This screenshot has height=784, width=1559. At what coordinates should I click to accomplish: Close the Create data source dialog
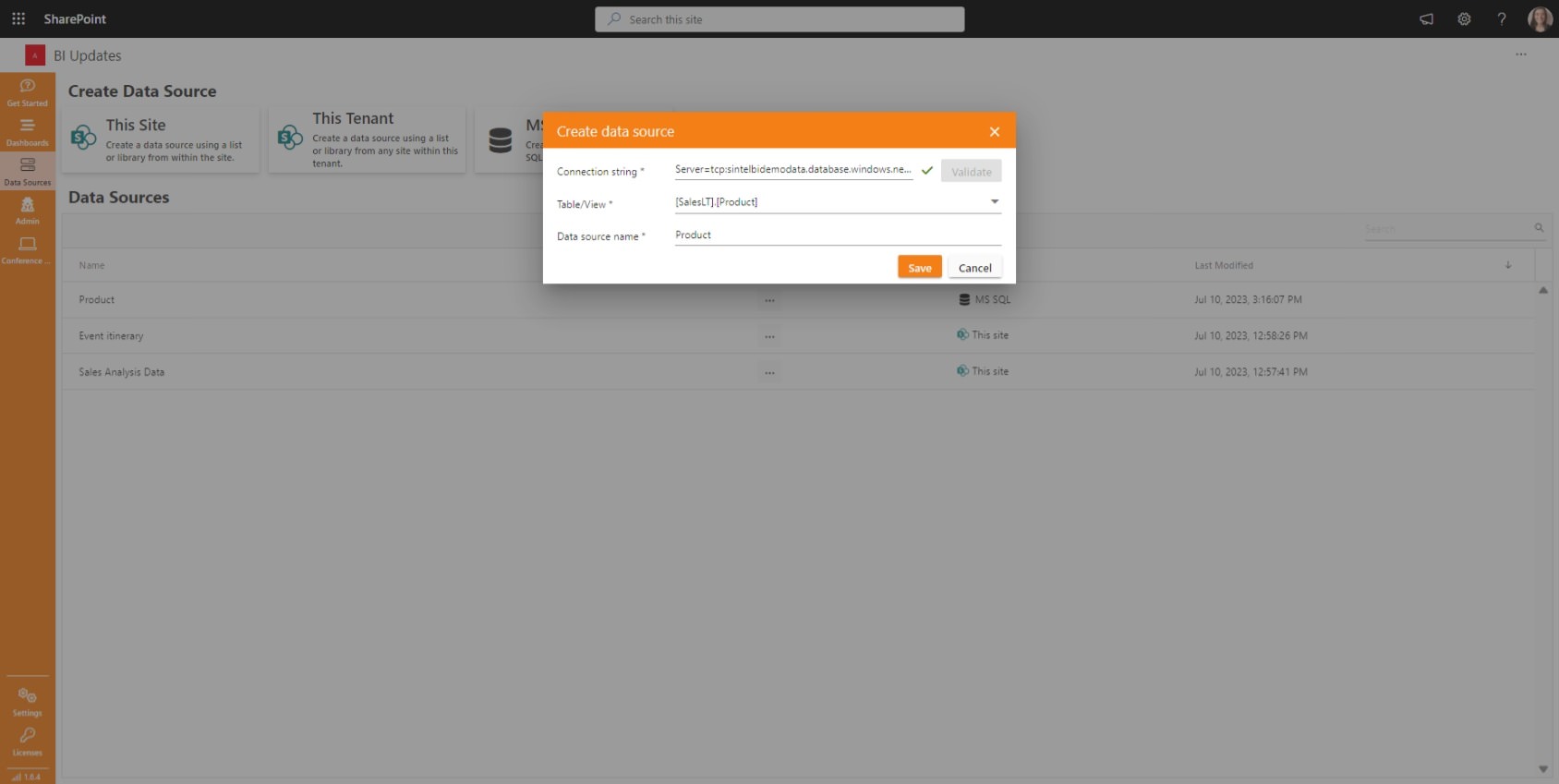tap(994, 132)
